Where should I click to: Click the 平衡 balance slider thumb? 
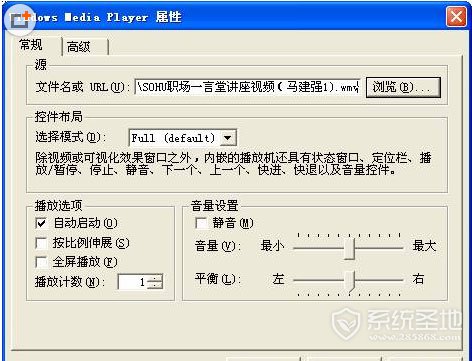pos(350,281)
